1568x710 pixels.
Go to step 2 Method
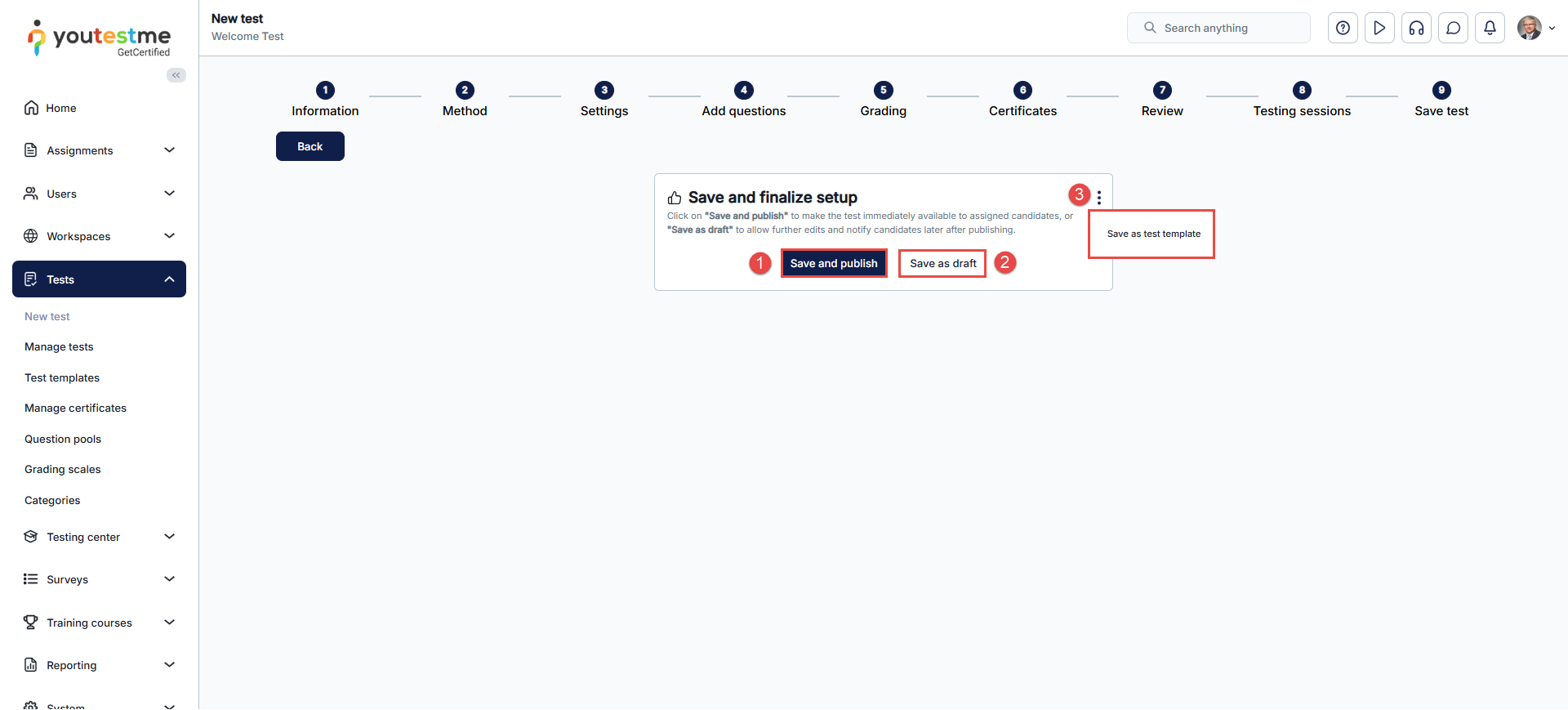[465, 100]
